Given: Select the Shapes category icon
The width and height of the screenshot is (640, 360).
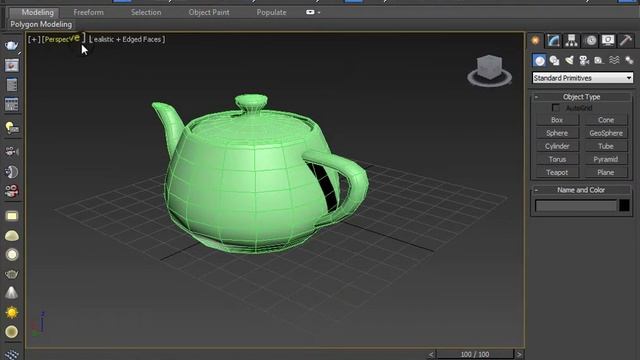Looking at the screenshot, I should tap(554, 60).
